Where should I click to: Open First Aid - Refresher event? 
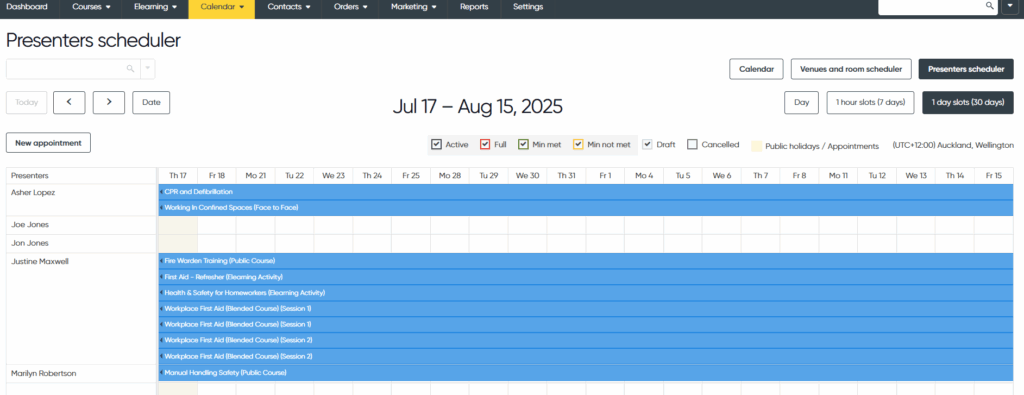coord(586,277)
